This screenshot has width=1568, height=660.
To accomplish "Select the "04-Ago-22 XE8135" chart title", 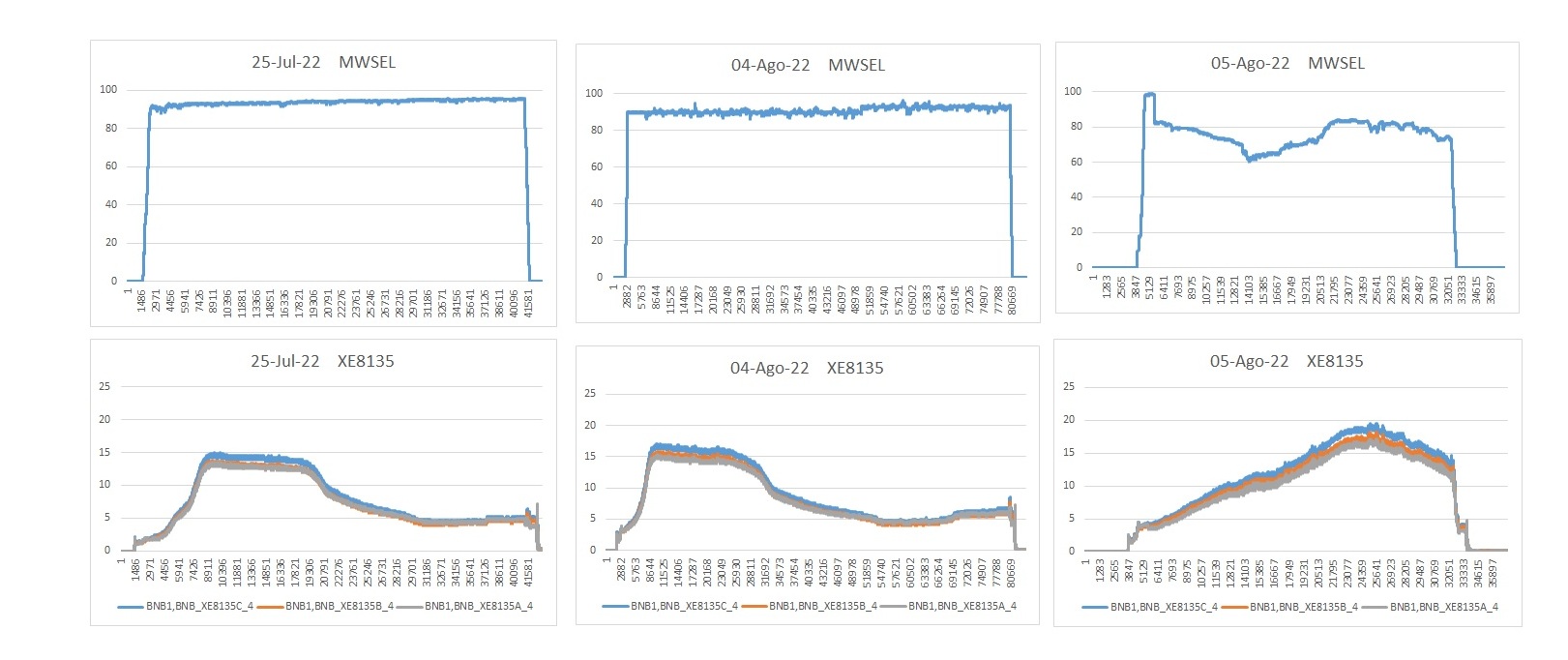I will tap(807, 368).
